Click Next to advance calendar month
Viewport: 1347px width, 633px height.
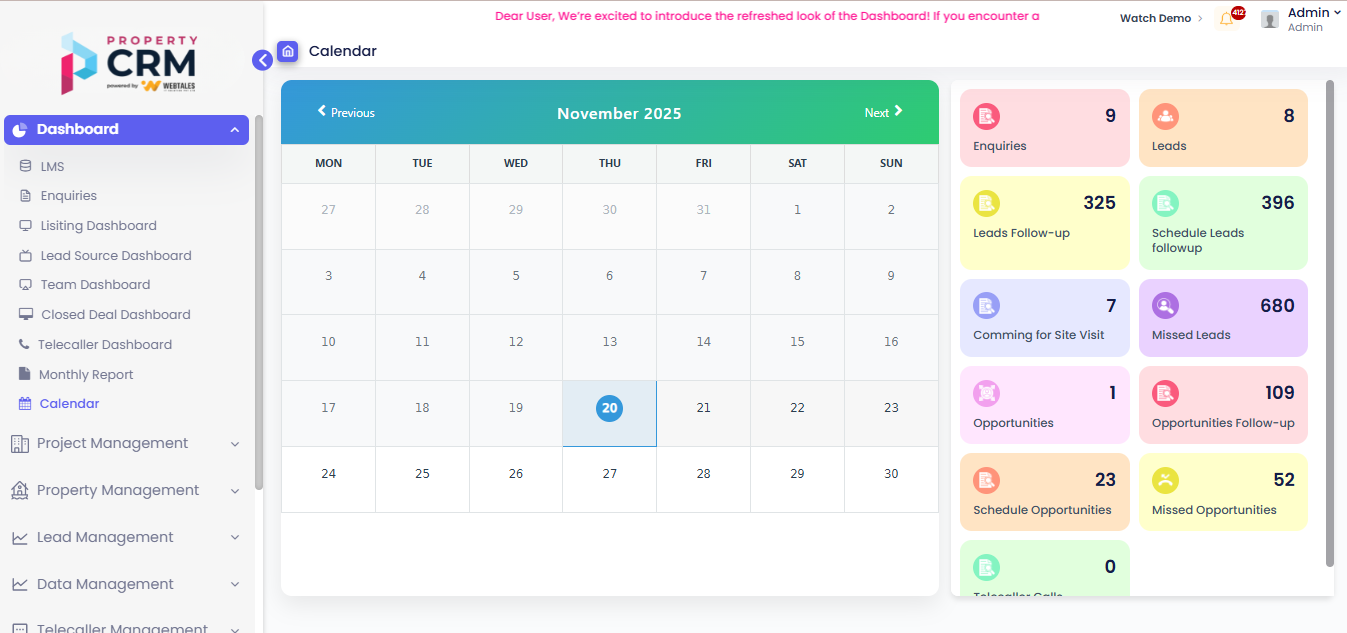point(883,112)
